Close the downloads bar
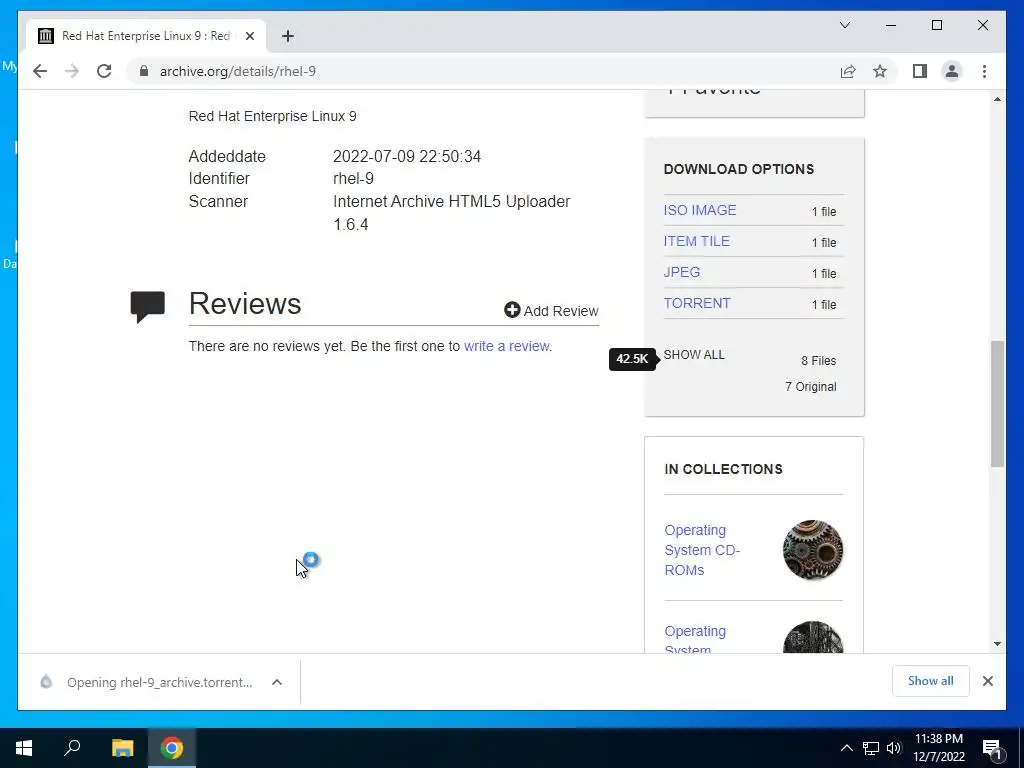The height and width of the screenshot is (768, 1024). [987, 681]
